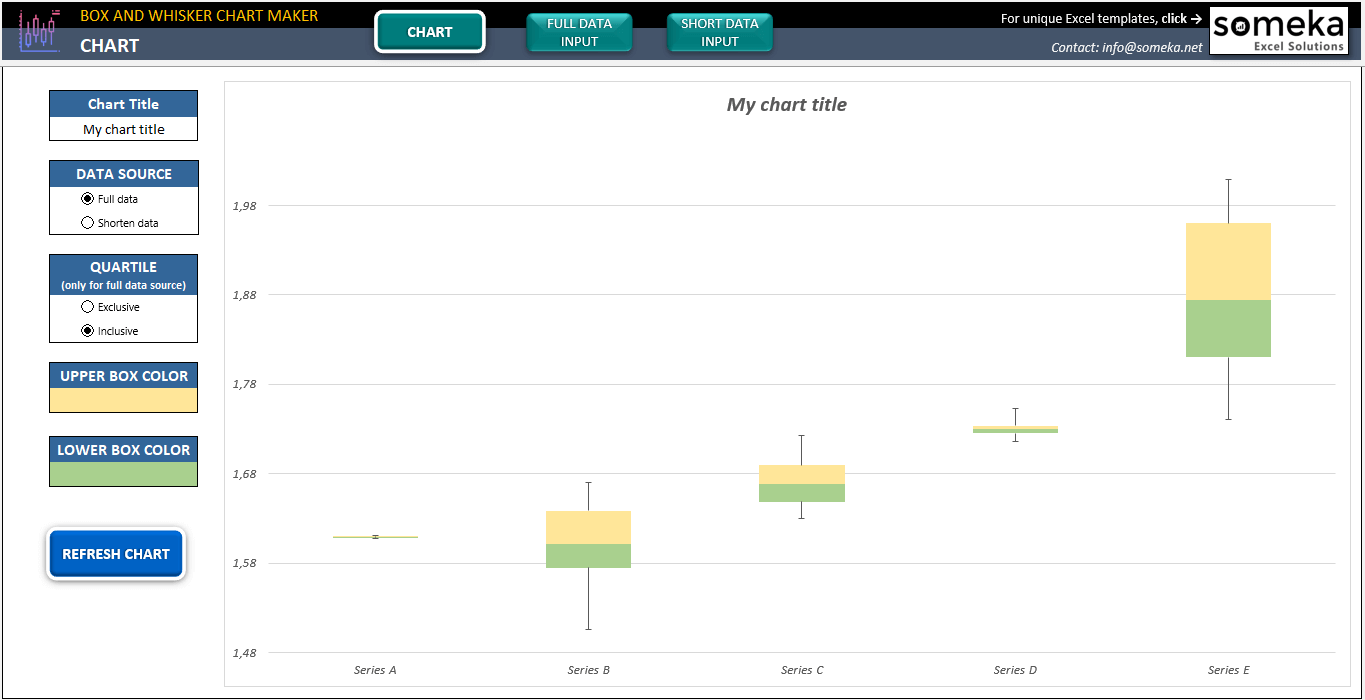Click the QUARTILE panel header

click(122, 267)
